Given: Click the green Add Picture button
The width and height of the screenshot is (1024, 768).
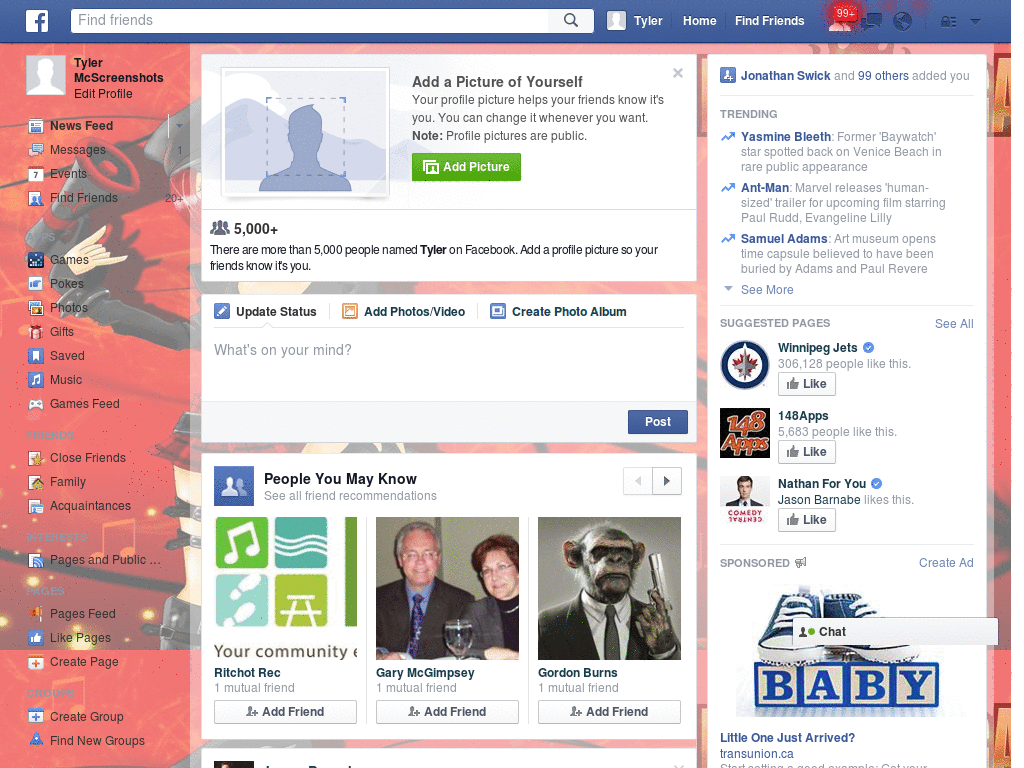Looking at the screenshot, I should pos(466,167).
